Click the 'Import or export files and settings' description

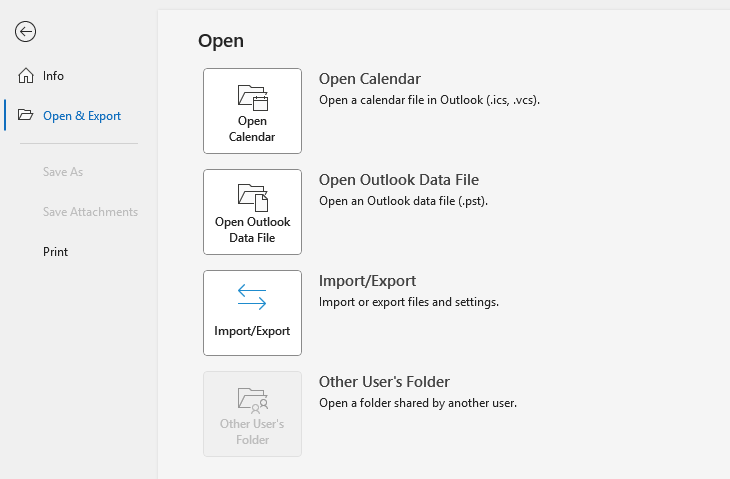pyautogui.click(x=408, y=302)
